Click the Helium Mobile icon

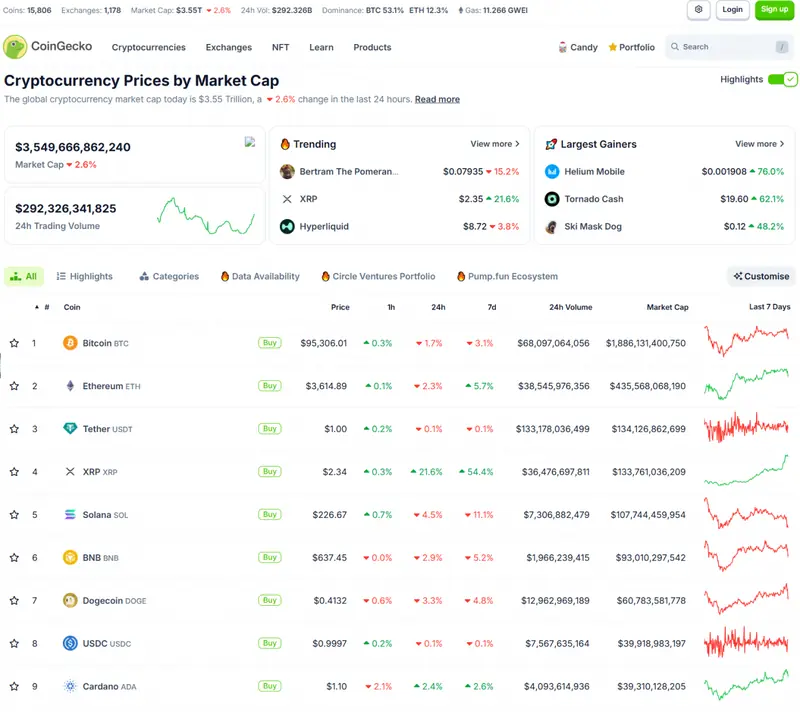[x=552, y=171]
